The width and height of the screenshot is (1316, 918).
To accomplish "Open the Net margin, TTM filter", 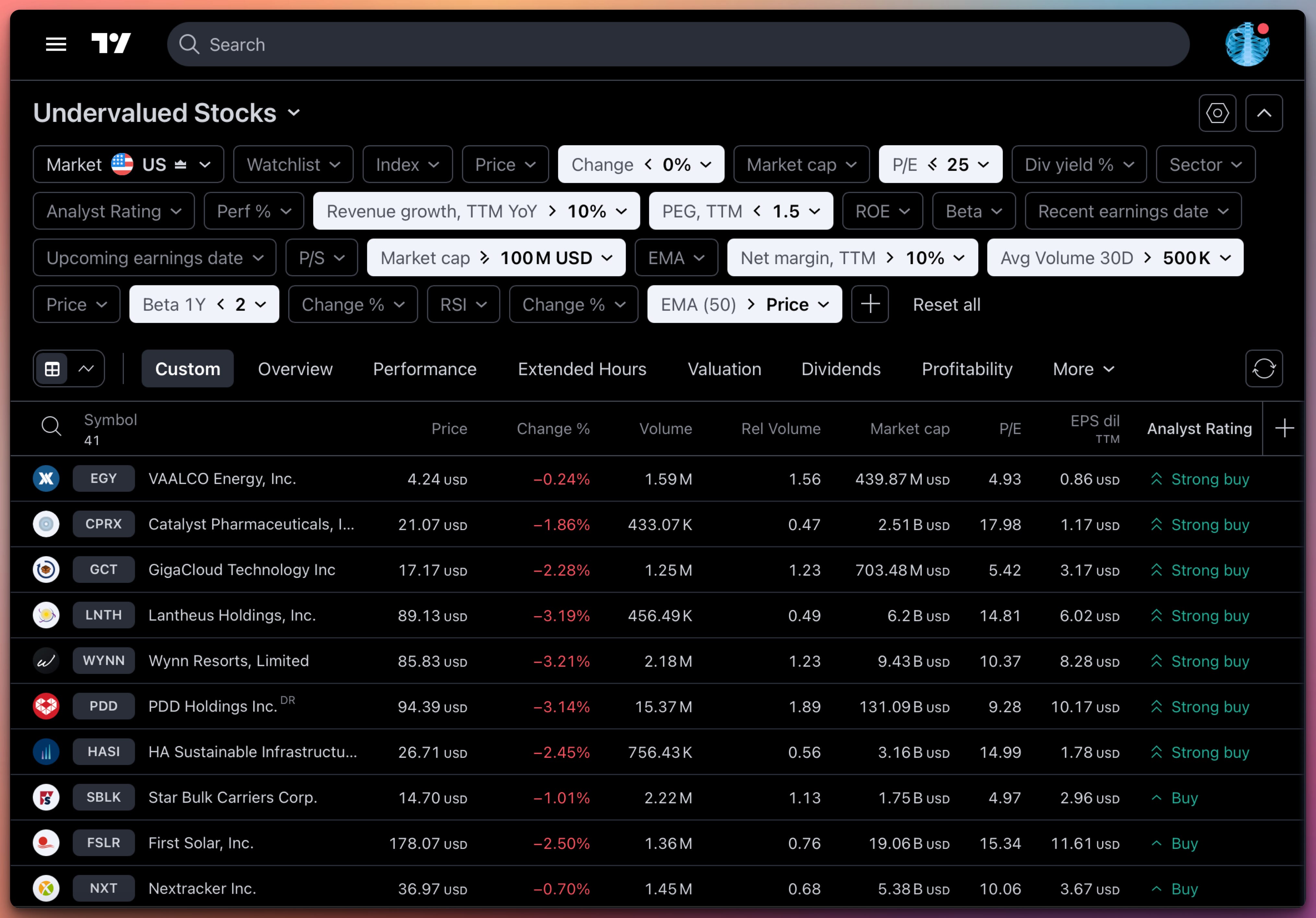I will (852, 258).
